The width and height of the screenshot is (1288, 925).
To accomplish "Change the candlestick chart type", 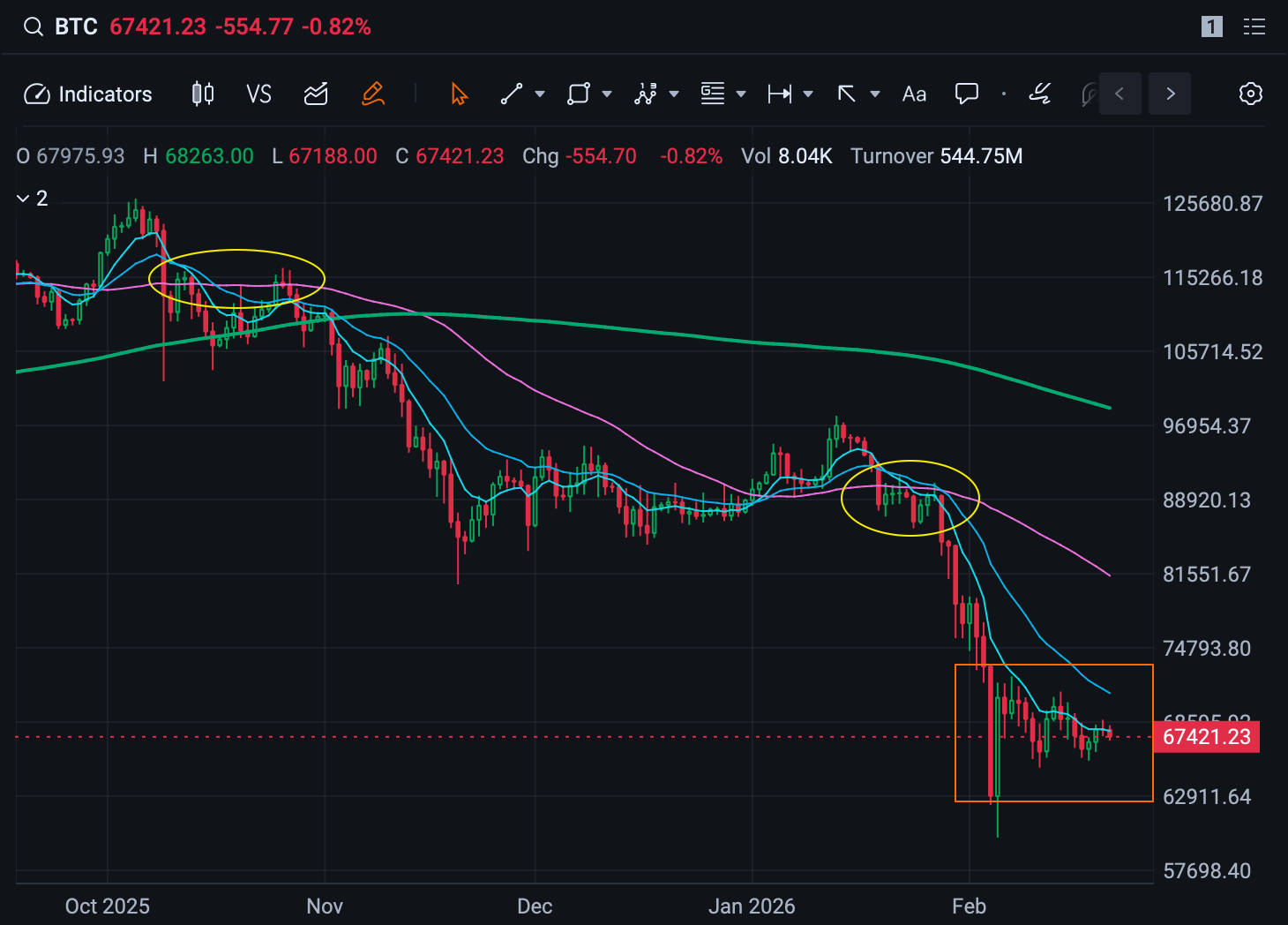I will (x=203, y=94).
